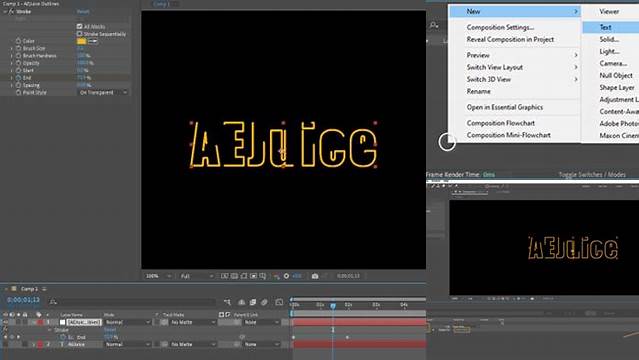Enable motion blur for the timeline

pyautogui.click(x=264, y=302)
